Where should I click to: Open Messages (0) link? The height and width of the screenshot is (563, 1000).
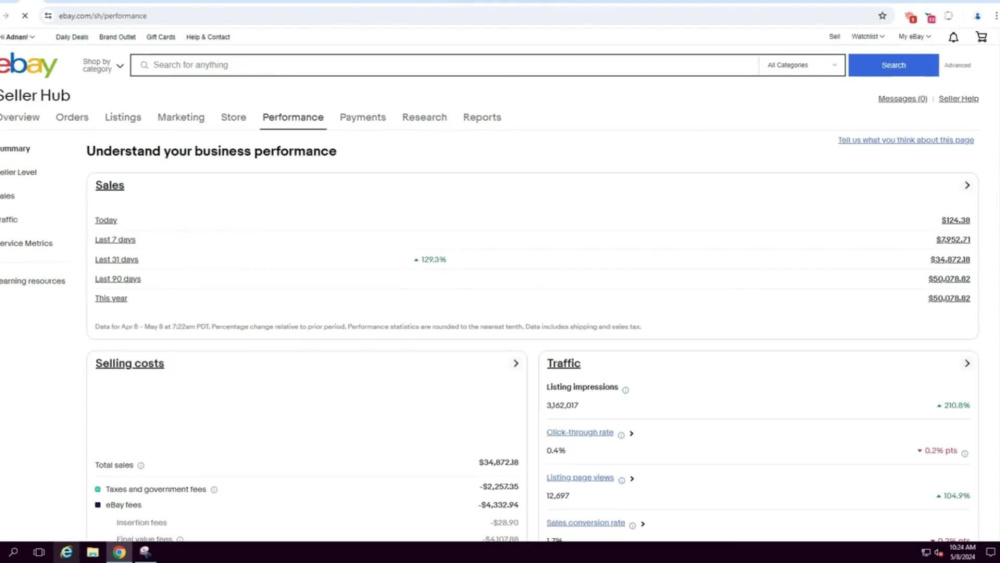click(x=902, y=99)
